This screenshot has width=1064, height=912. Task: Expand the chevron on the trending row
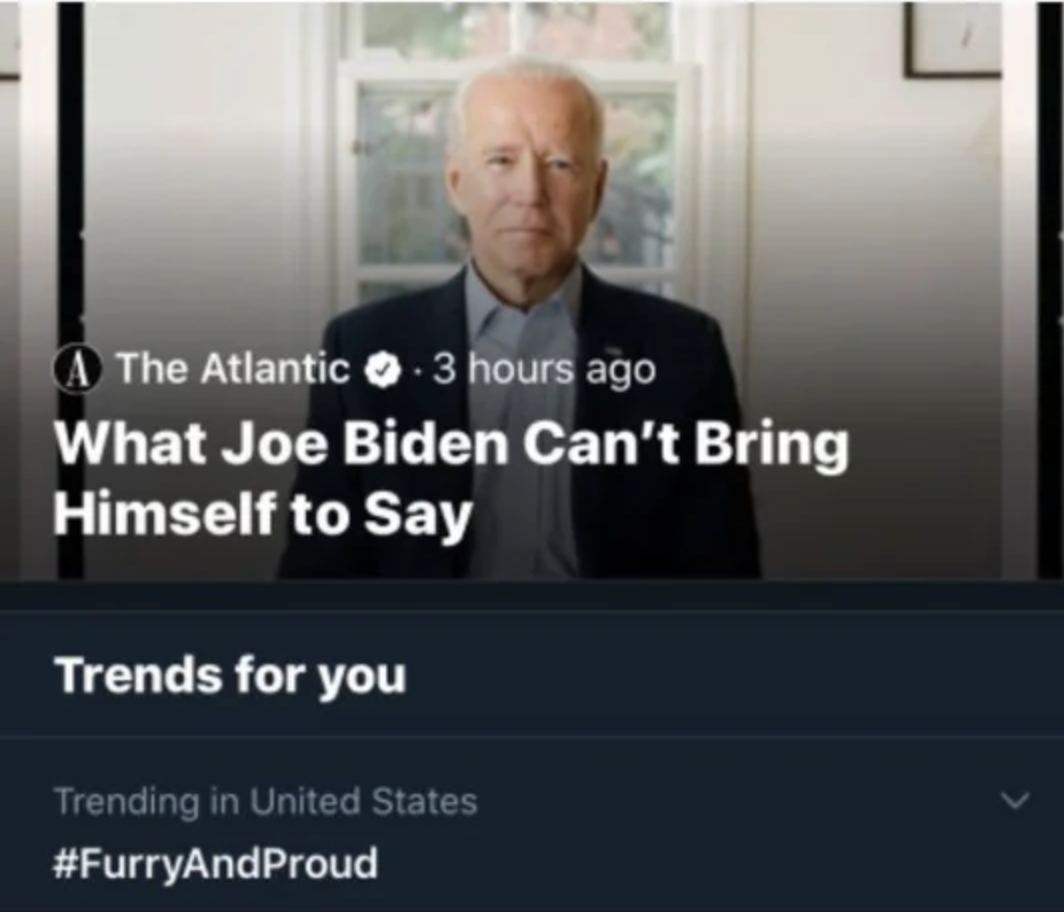1015,800
